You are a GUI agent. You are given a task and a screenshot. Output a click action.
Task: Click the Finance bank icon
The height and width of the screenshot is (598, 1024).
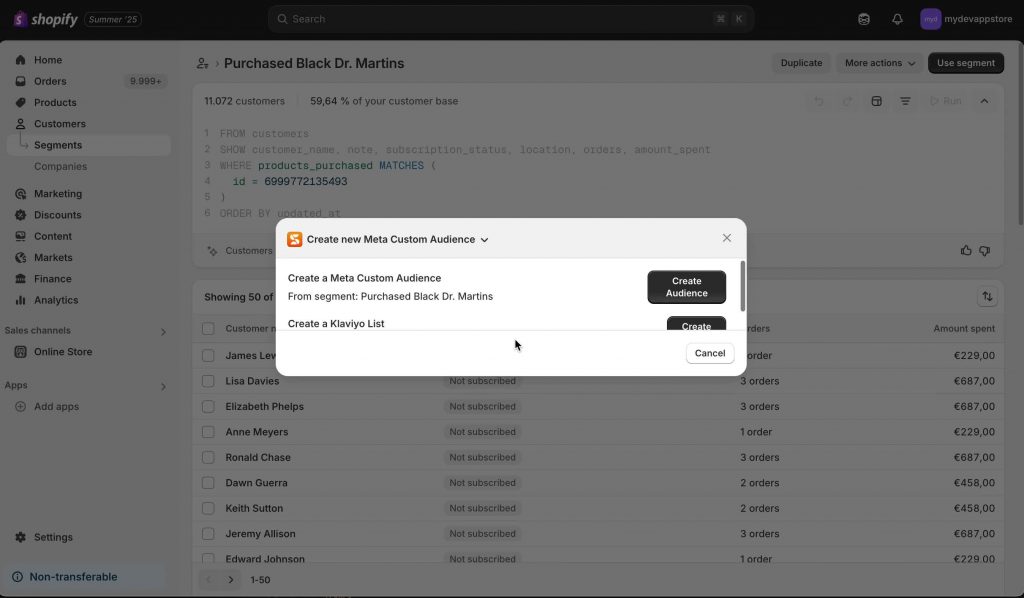coord(20,279)
